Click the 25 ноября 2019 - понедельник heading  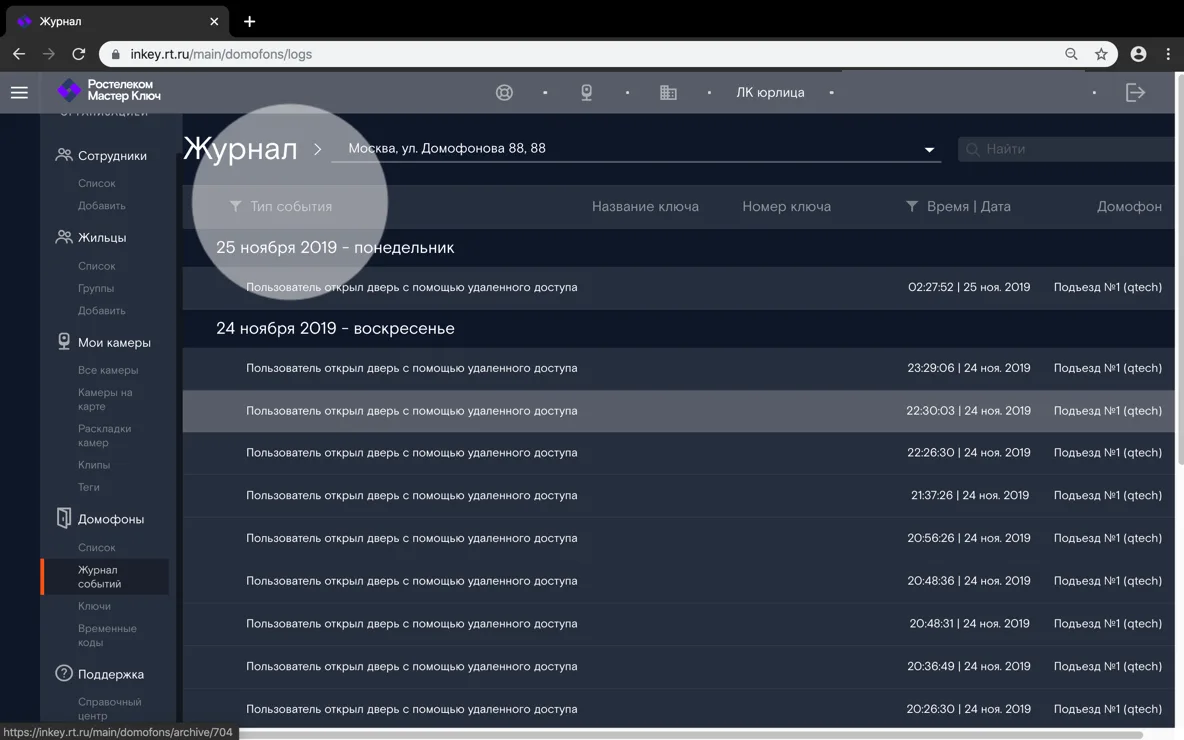pyautogui.click(x=335, y=248)
